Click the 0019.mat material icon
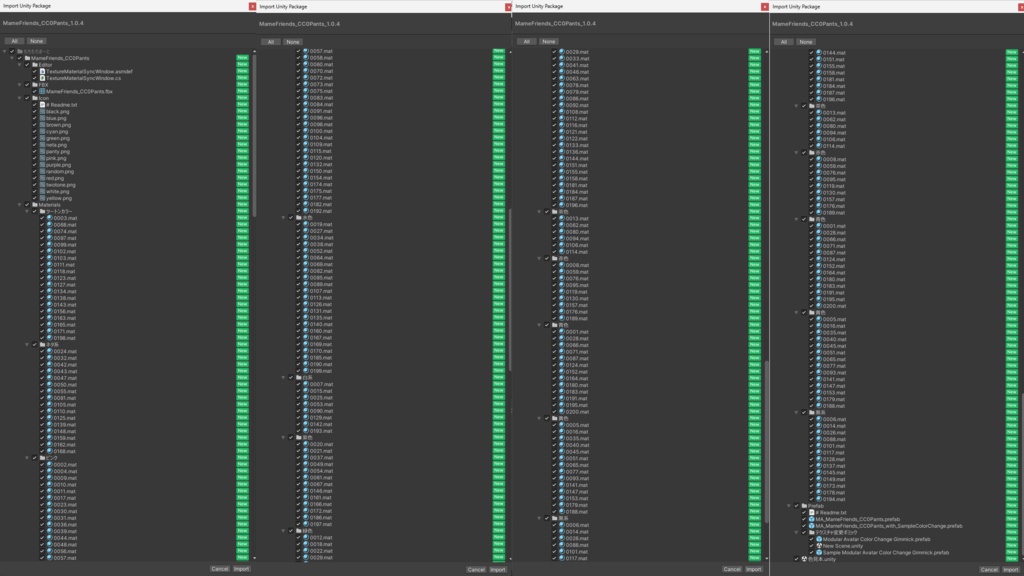 point(306,224)
